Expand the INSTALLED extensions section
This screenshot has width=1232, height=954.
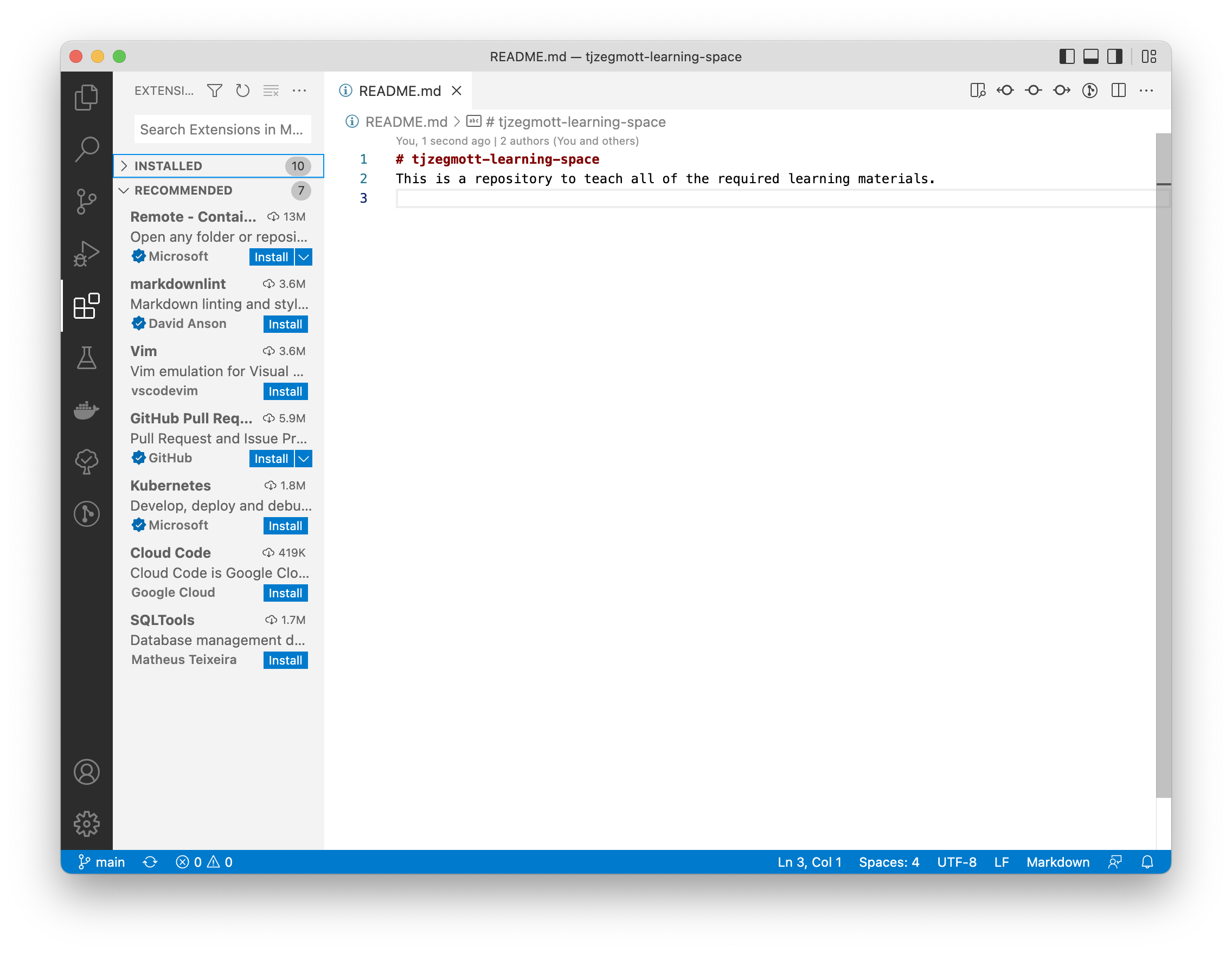coord(167,166)
